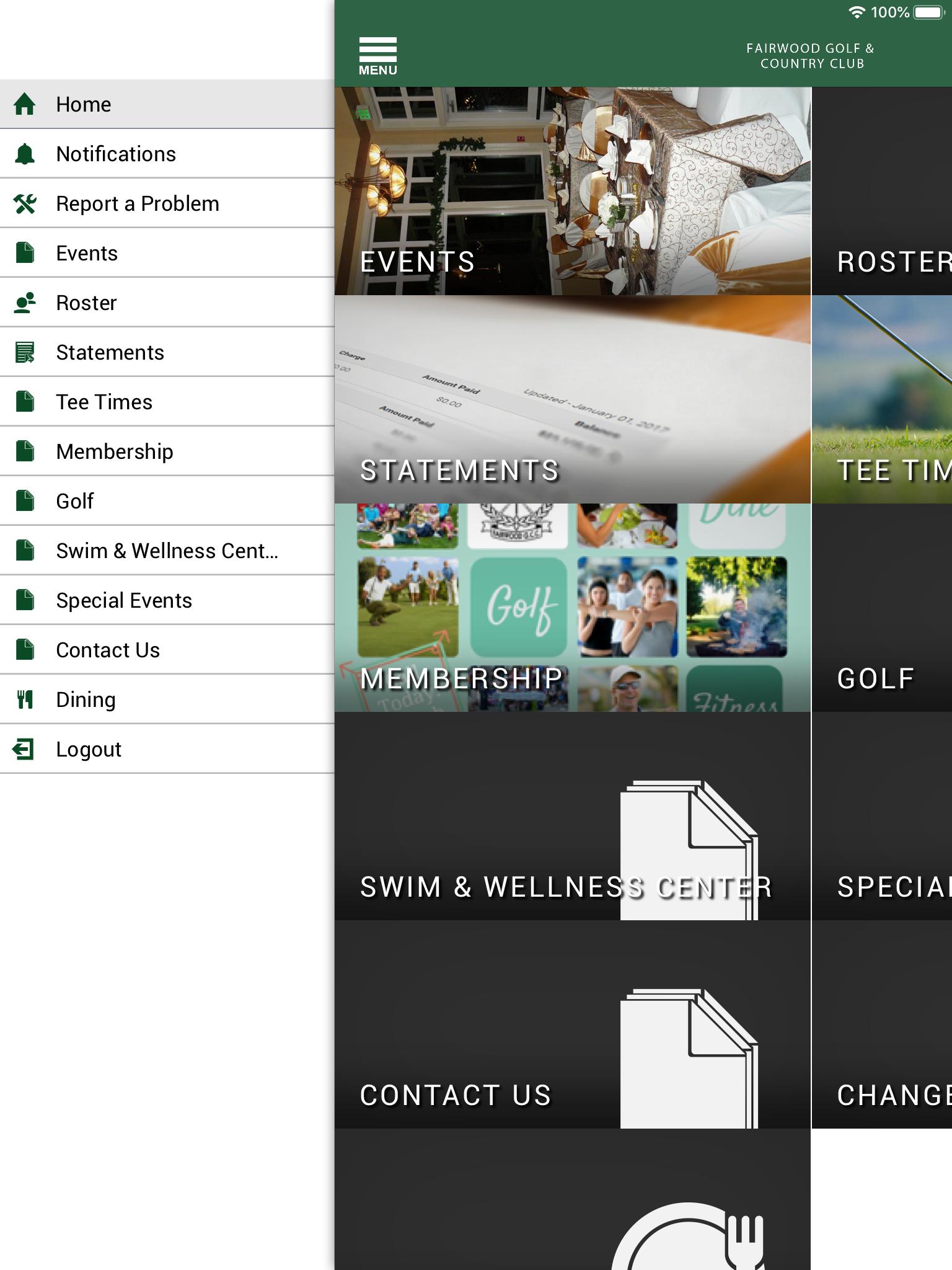952x1270 pixels.
Task: Click the stacked pages icon on Contact Us tile
Action: coord(689,1058)
